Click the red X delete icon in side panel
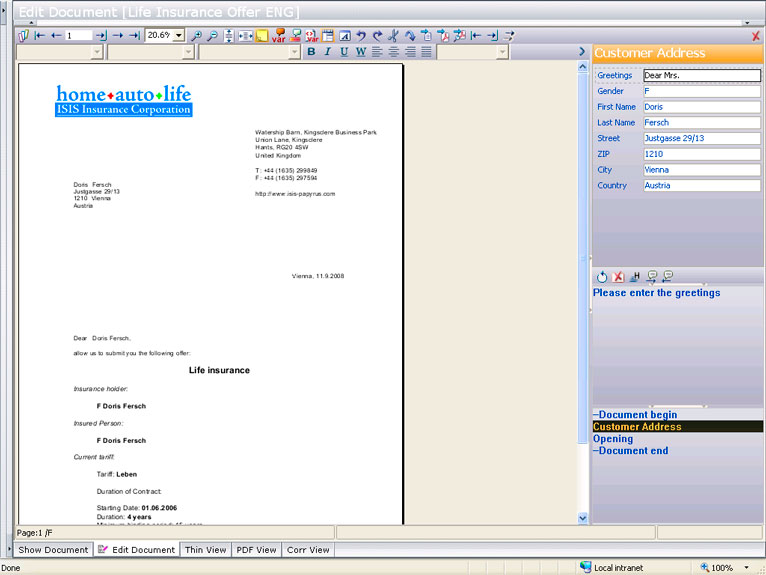The width and height of the screenshot is (766, 575). [x=618, y=277]
